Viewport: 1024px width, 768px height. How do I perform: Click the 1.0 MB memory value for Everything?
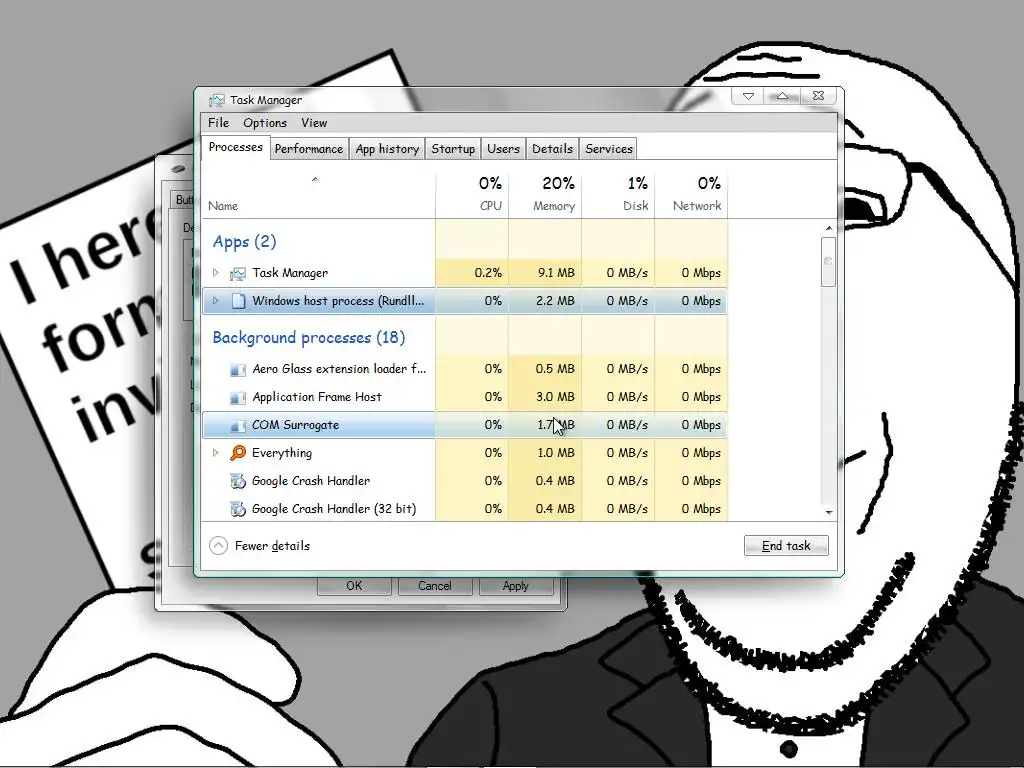coord(556,453)
